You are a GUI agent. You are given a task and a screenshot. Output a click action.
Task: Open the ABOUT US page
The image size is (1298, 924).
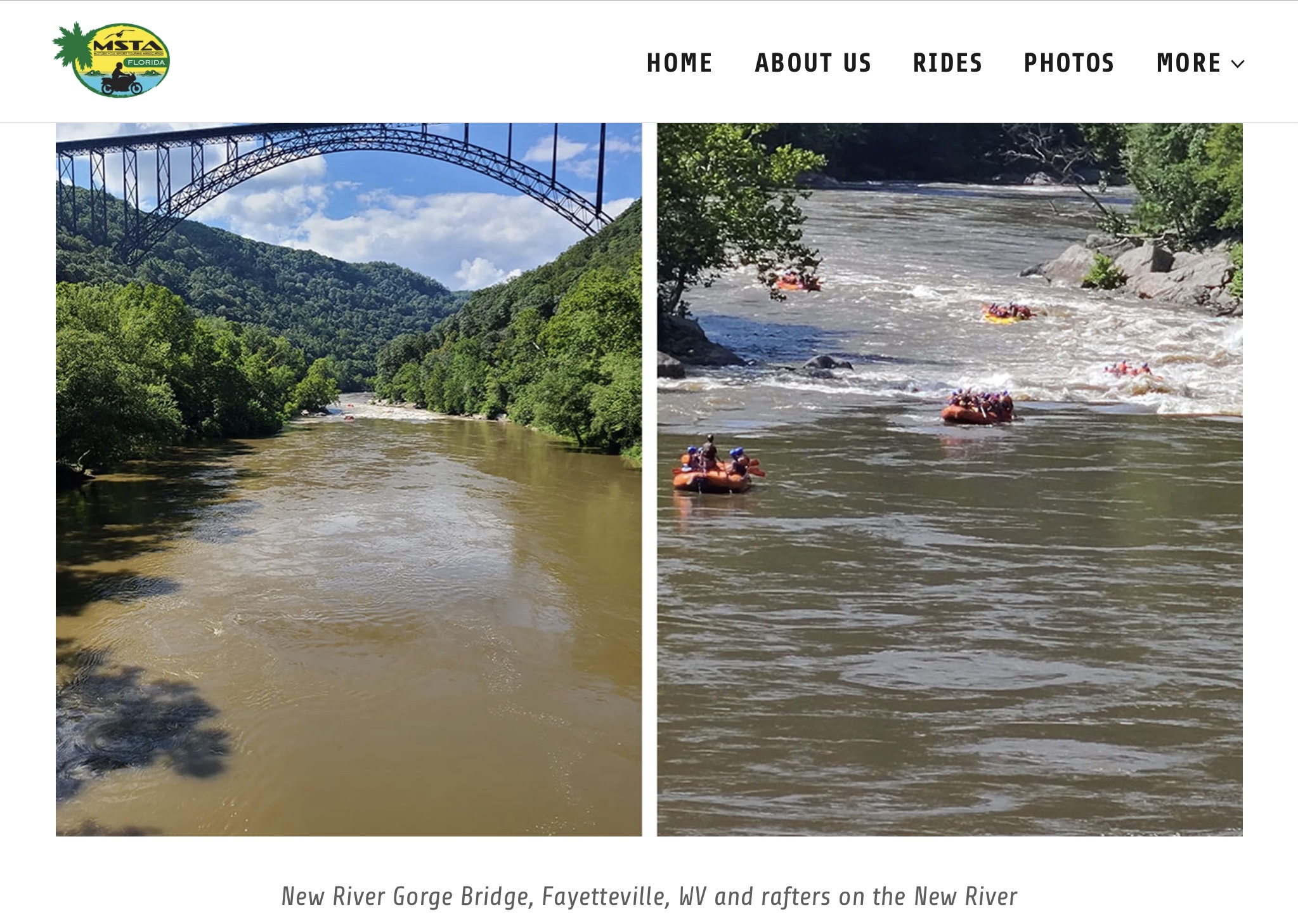(x=813, y=63)
